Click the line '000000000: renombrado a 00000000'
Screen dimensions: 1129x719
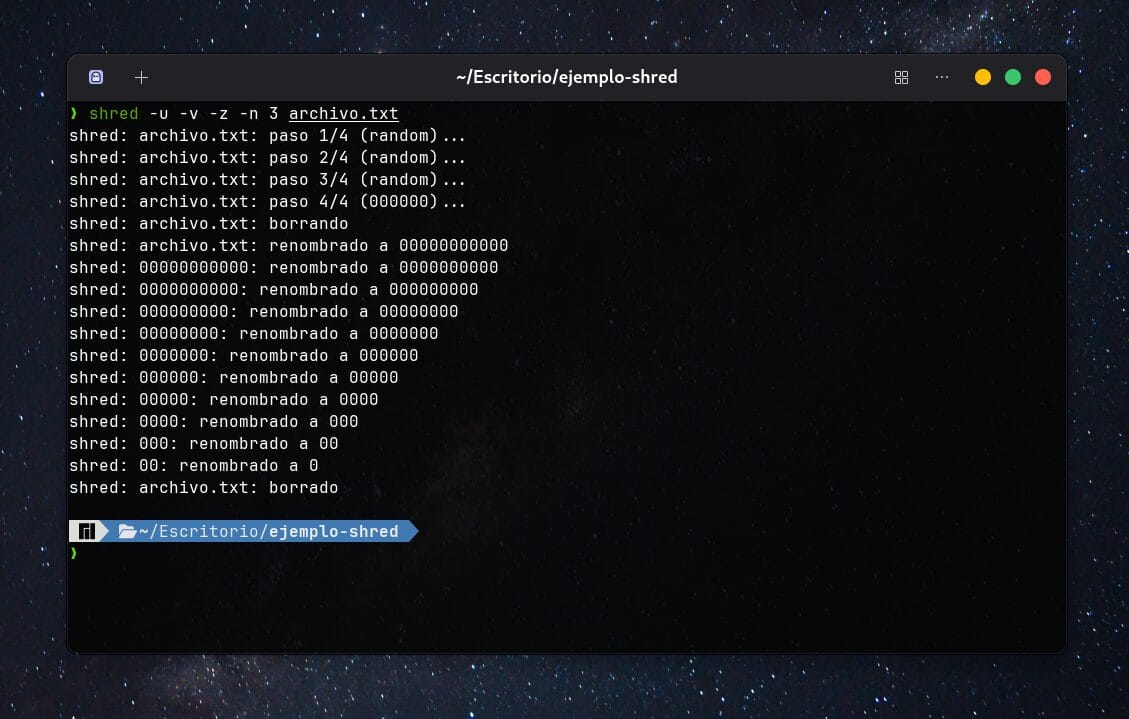(264, 311)
